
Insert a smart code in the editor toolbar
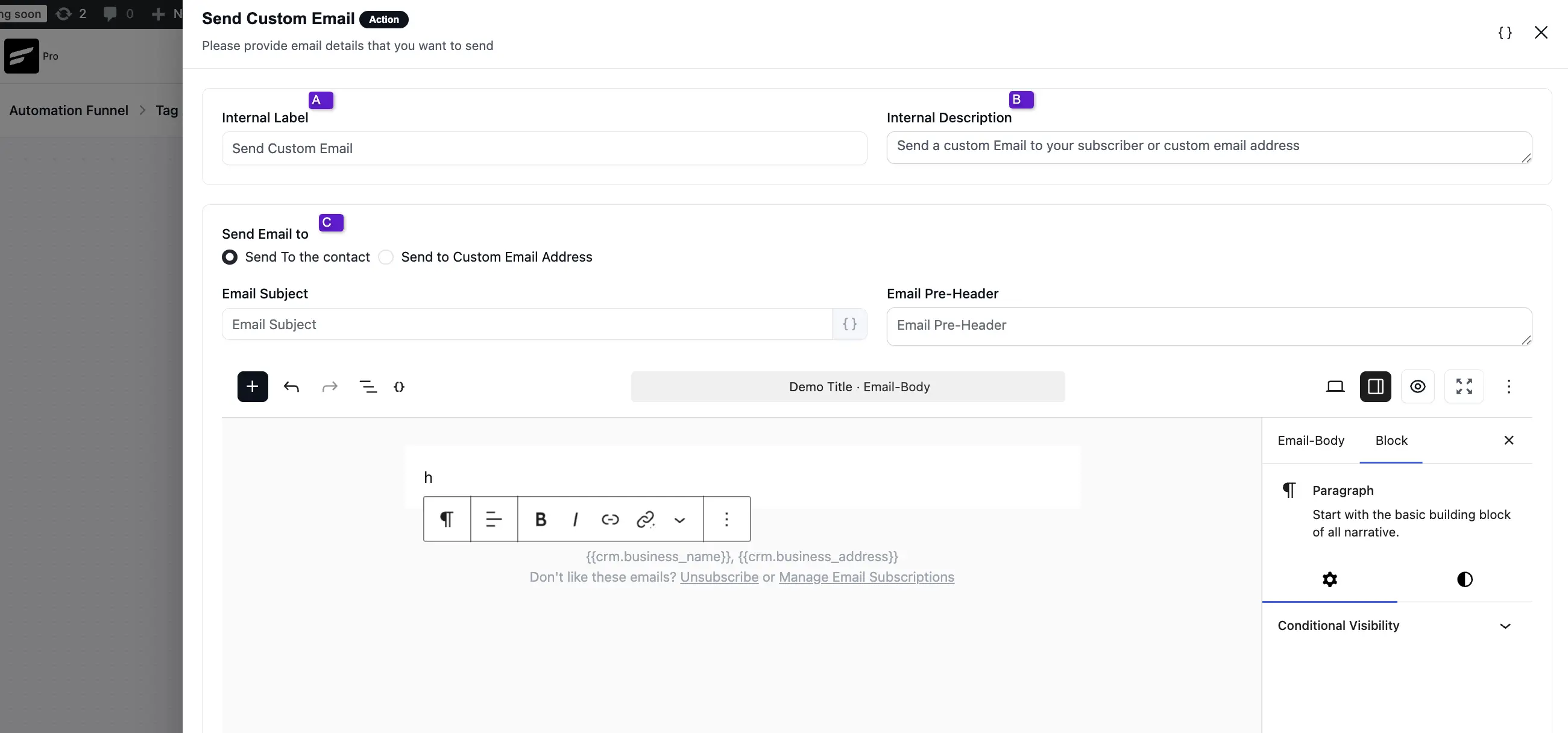pos(399,386)
